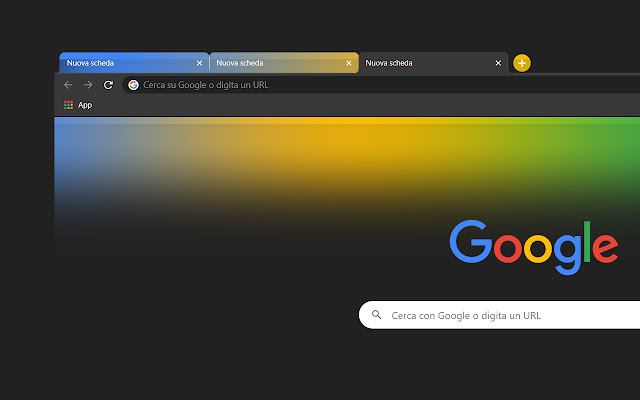Click the magnifier icon in search box
The width and height of the screenshot is (640, 400).
376,315
